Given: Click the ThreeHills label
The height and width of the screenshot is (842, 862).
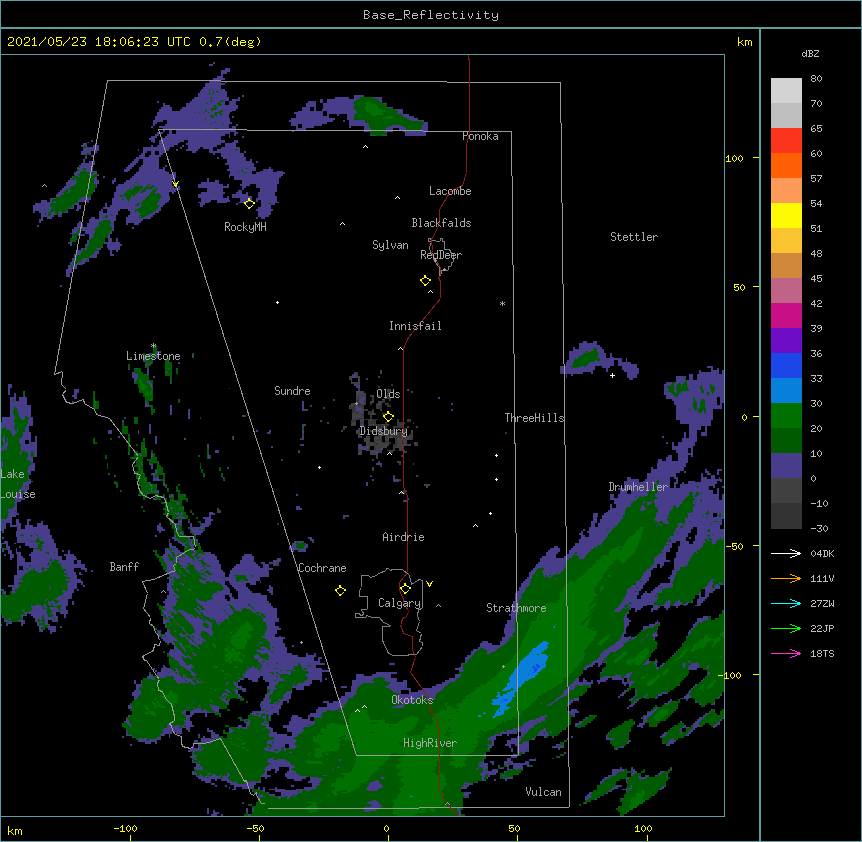Looking at the screenshot, I should (534, 418).
